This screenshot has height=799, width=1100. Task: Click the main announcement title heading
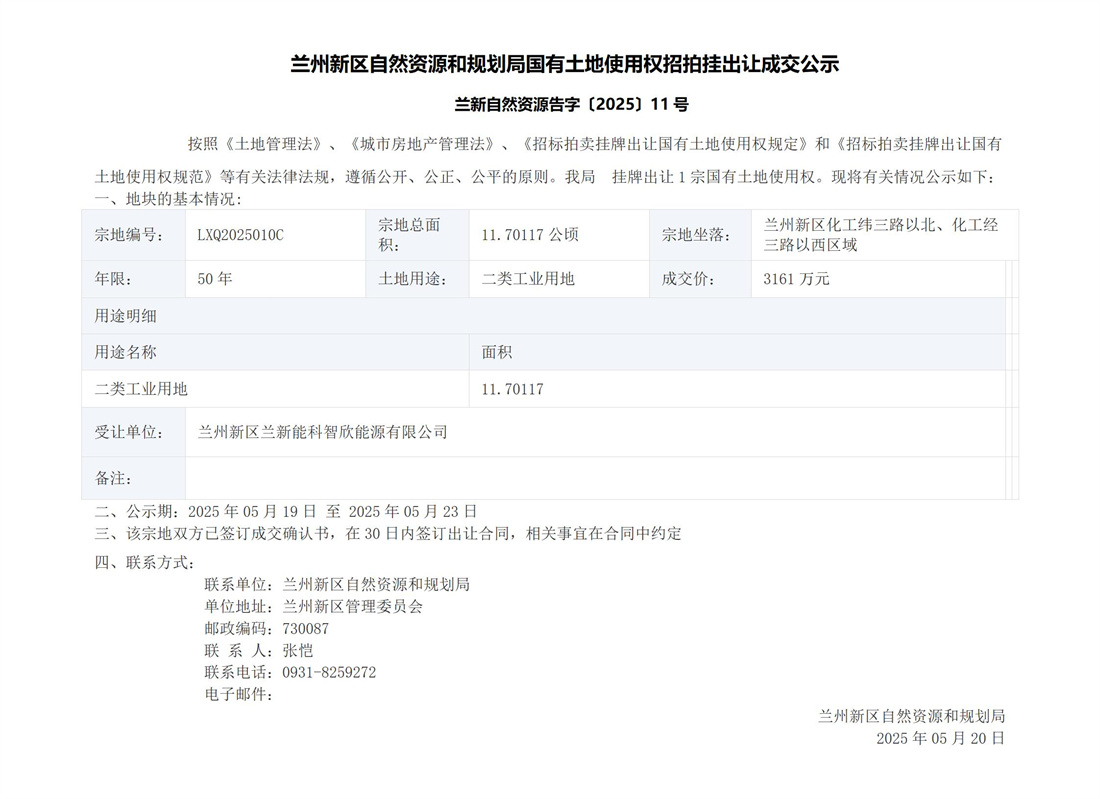pos(564,65)
